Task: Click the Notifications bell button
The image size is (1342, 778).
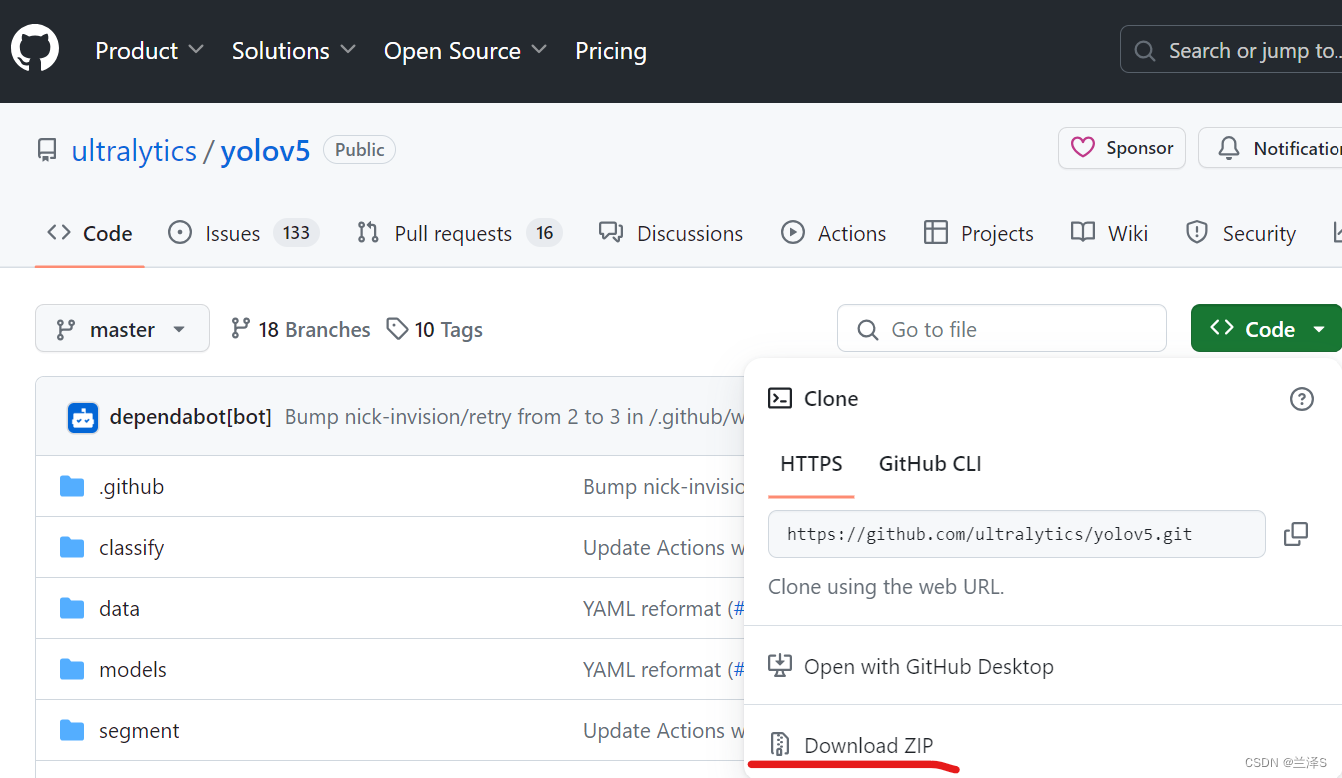Action: click(1270, 148)
